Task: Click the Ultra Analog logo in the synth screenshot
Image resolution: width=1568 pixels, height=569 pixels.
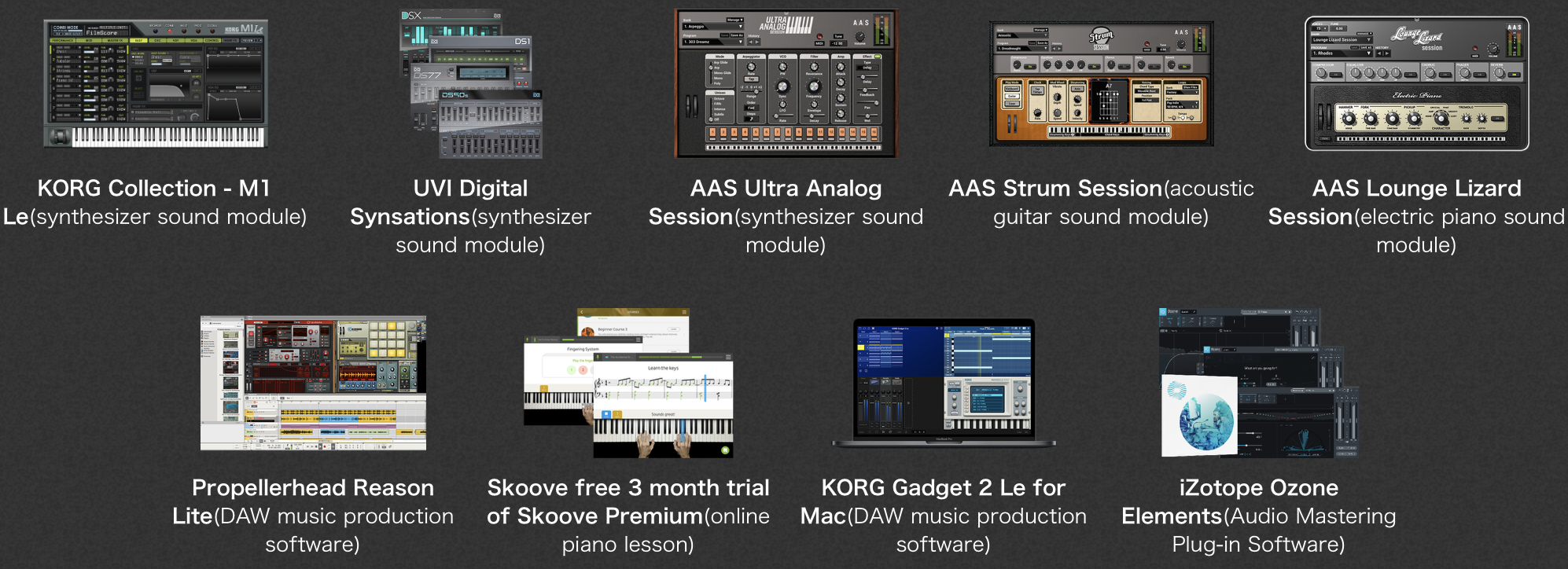Action: pos(786,25)
